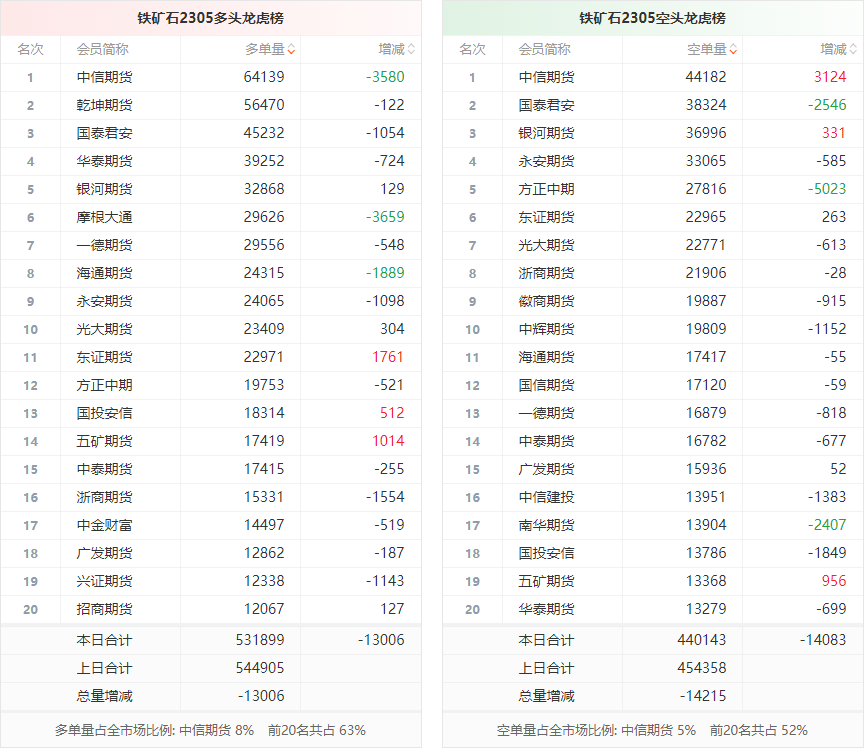
Task: Select 南华期货 in short ranking table
Action: coord(546,525)
